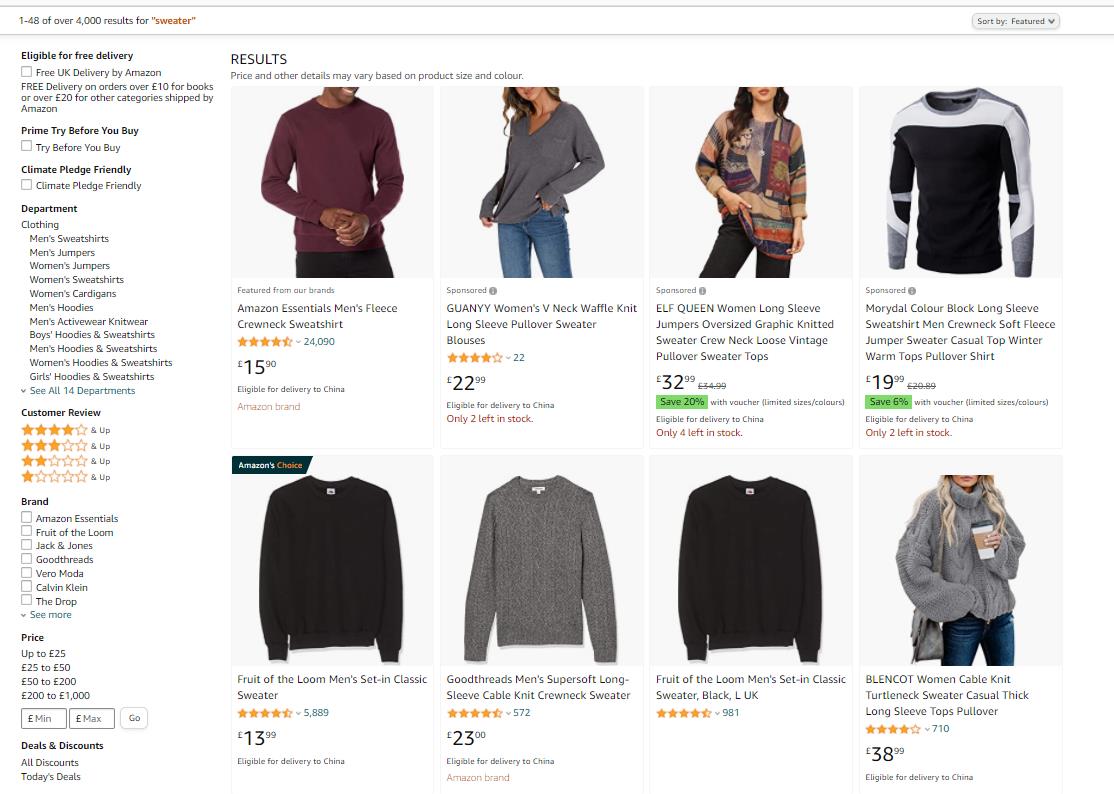Click the £ Min price input field
The height and width of the screenshot is (794, 1114).
click(44, 718)
